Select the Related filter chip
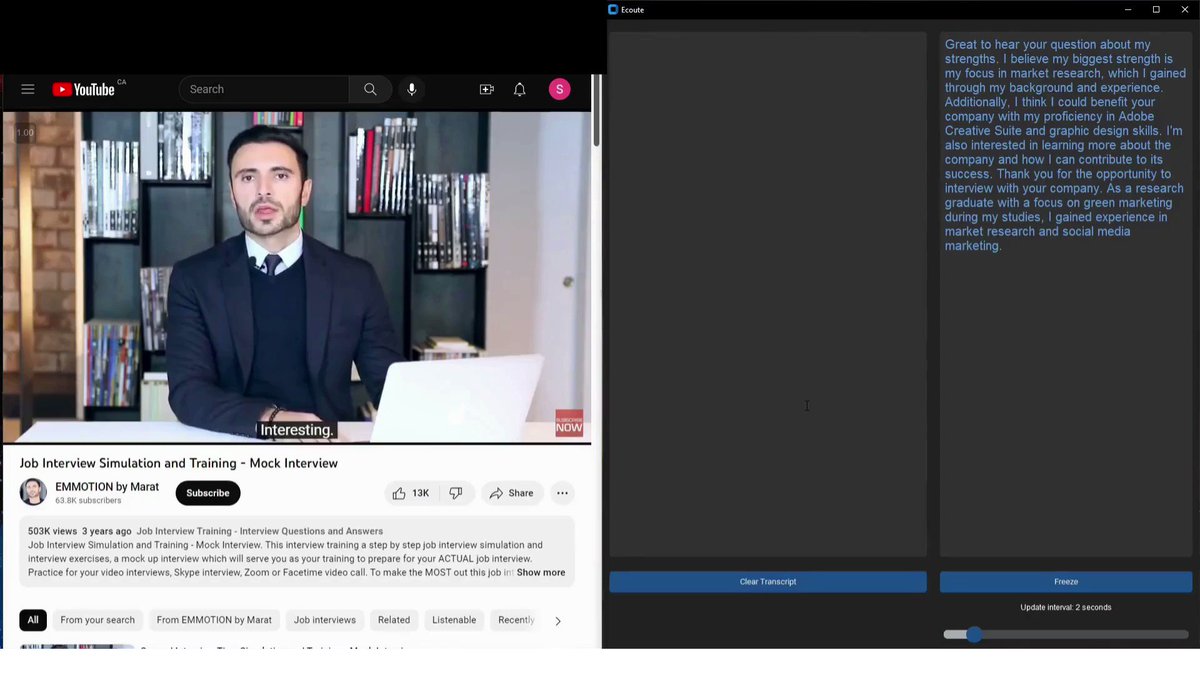 click(394, 620)
